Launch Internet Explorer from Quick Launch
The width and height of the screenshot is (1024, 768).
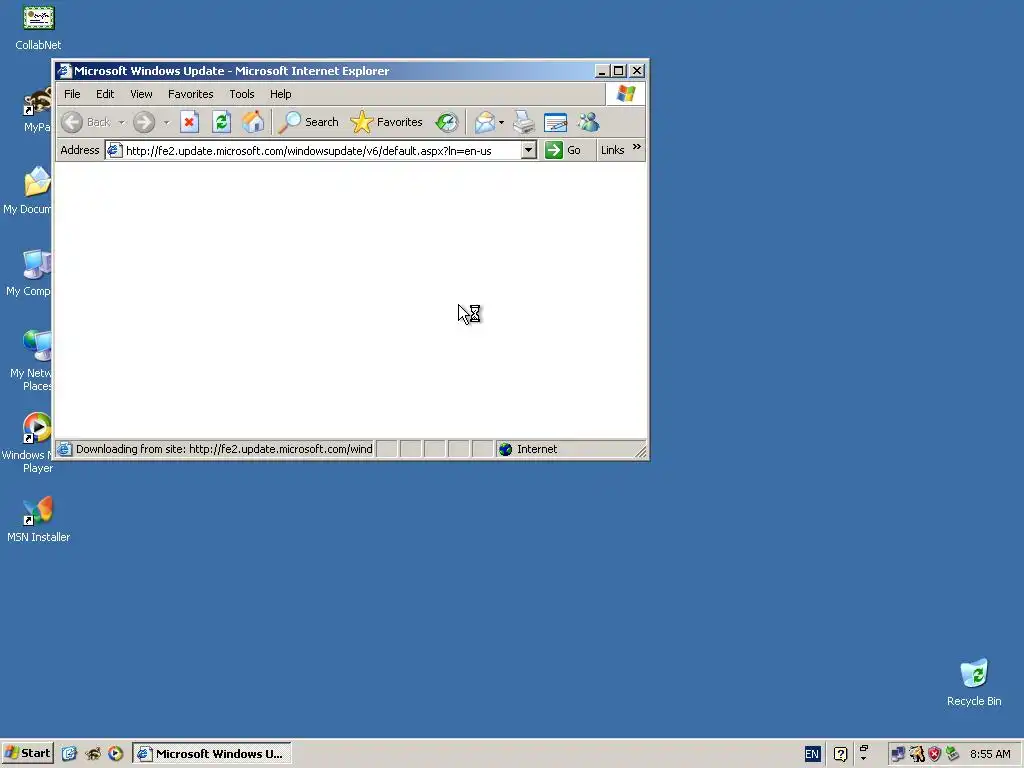pos(69,754)
